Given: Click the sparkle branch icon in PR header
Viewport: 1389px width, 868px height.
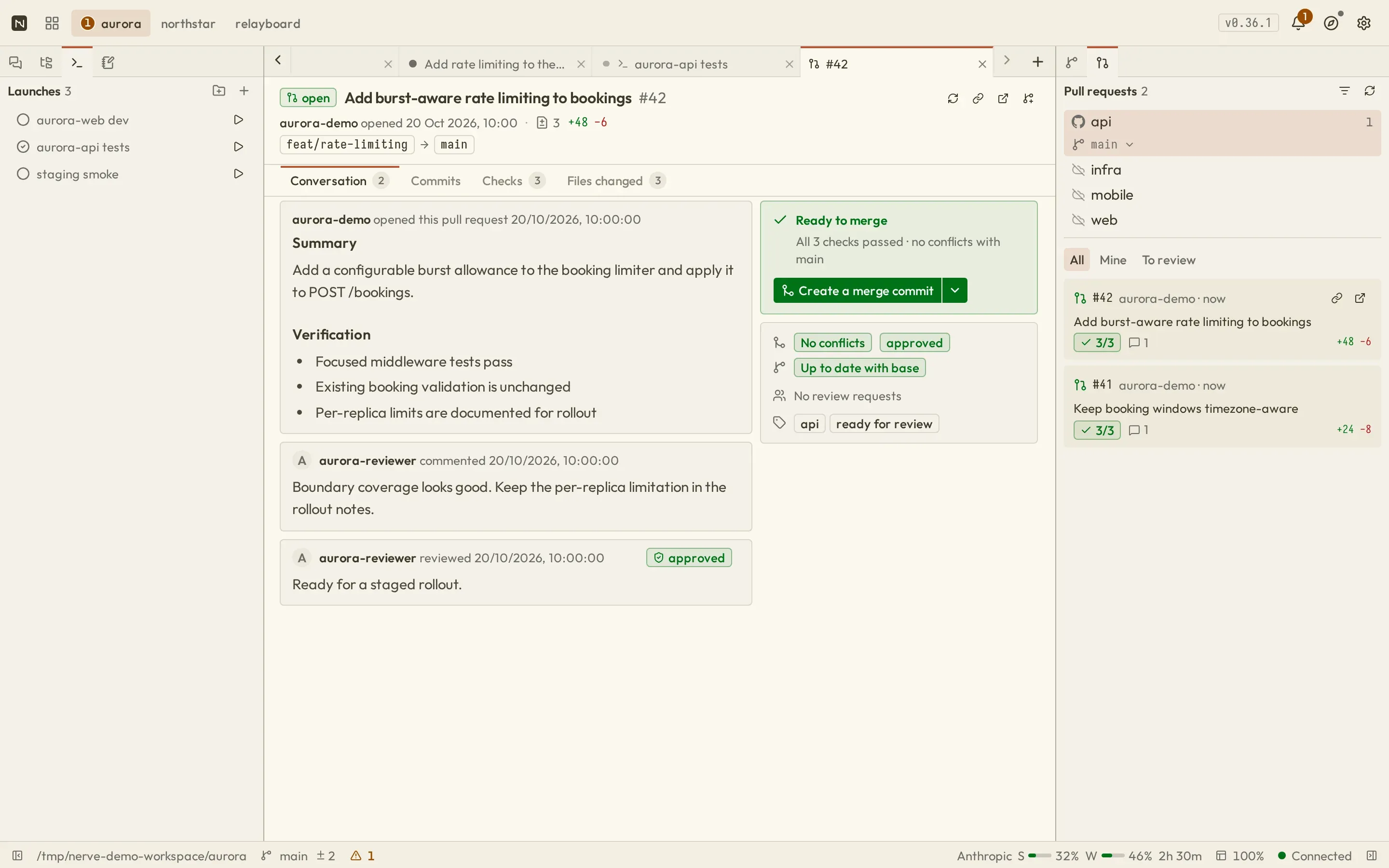Looking at the screenshot, I should [x=1029, y=98].
